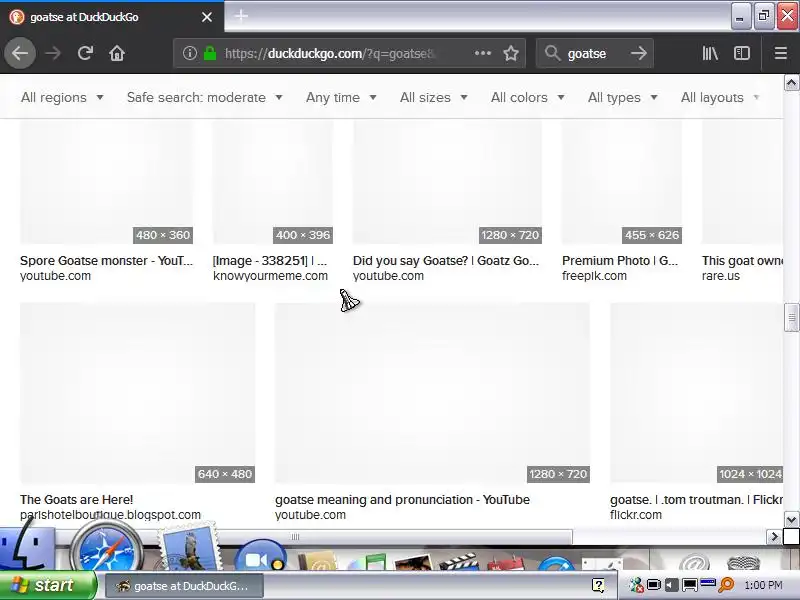Open the blue QuickTime dock icon
This screenshot has height=600, width=800.
(556, 563)
